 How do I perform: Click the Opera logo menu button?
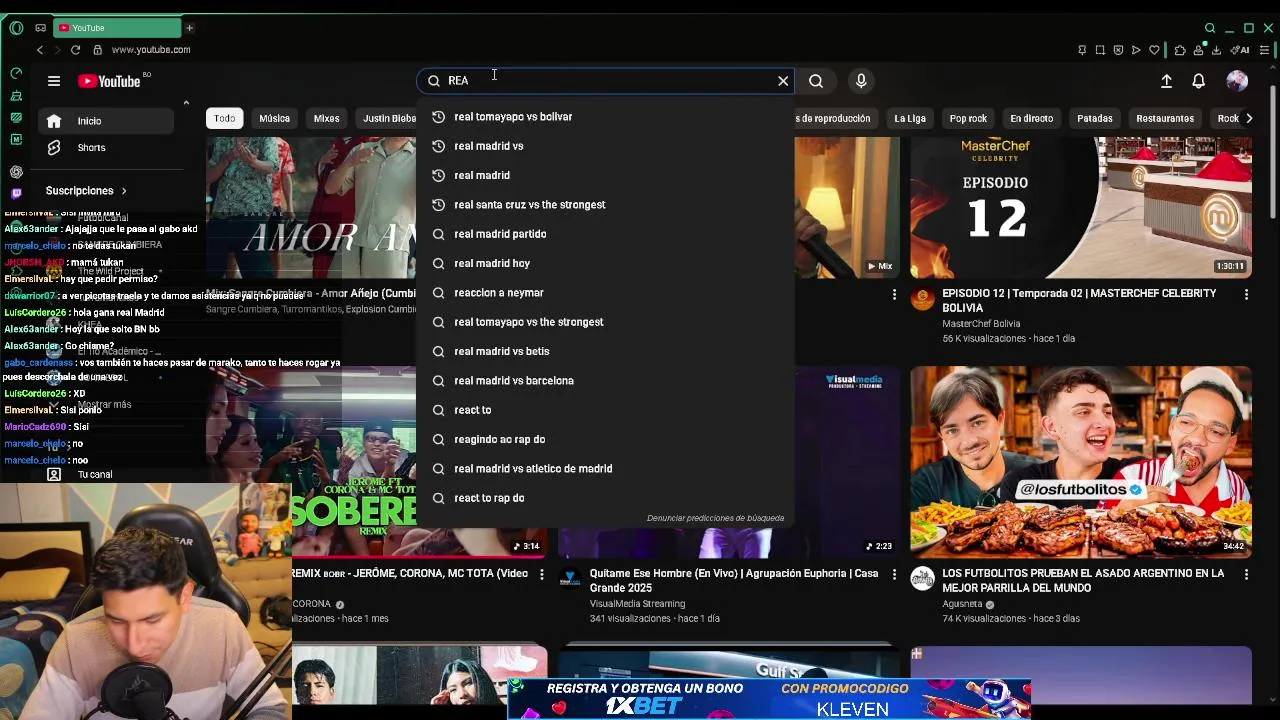[16, 27]
